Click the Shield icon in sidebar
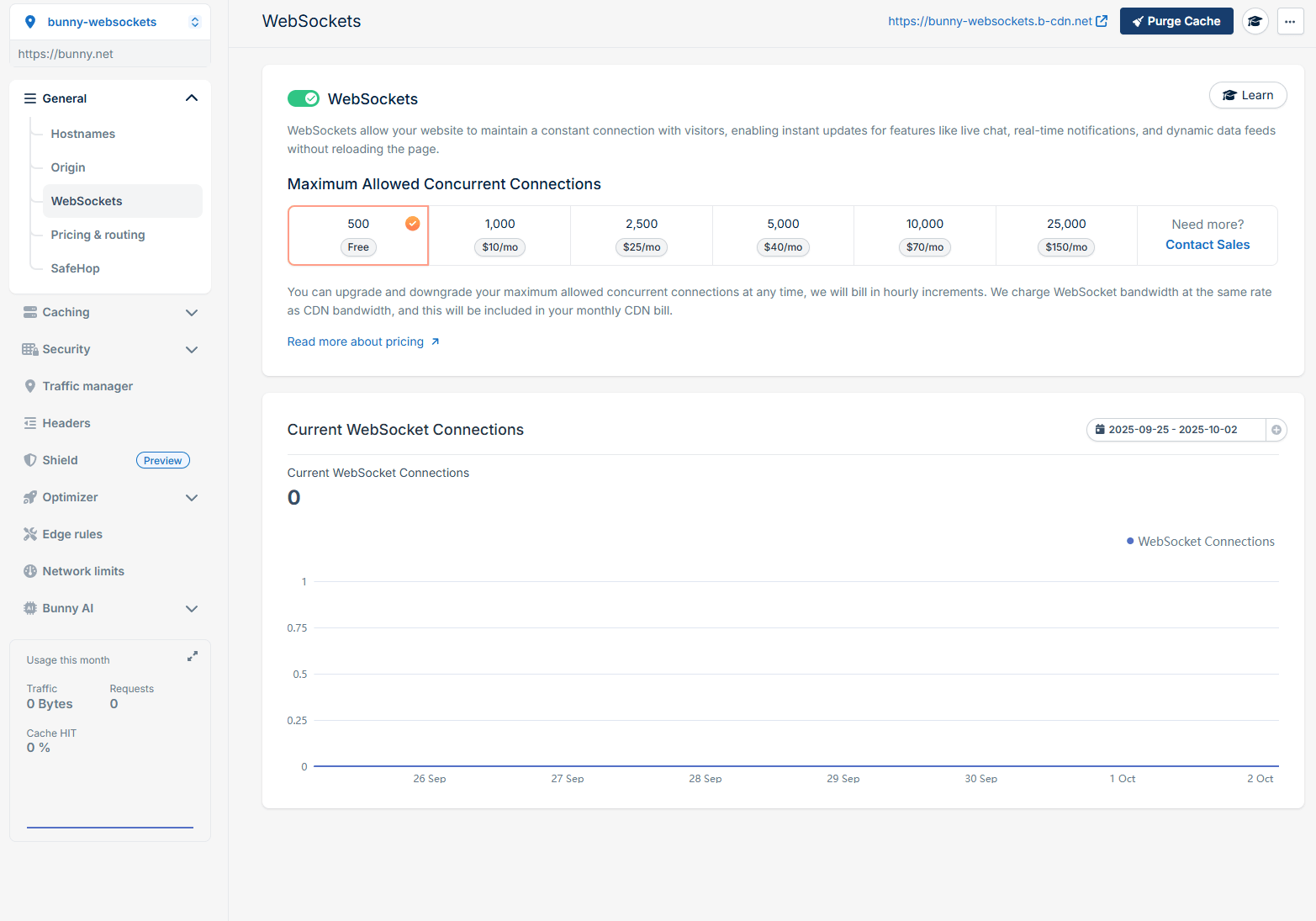Screen dimensions: 1316x921 [x=30, y=460]
